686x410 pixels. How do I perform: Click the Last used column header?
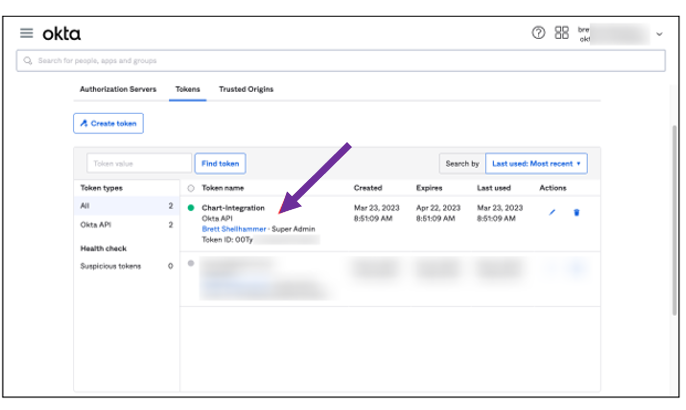point(494,188)
